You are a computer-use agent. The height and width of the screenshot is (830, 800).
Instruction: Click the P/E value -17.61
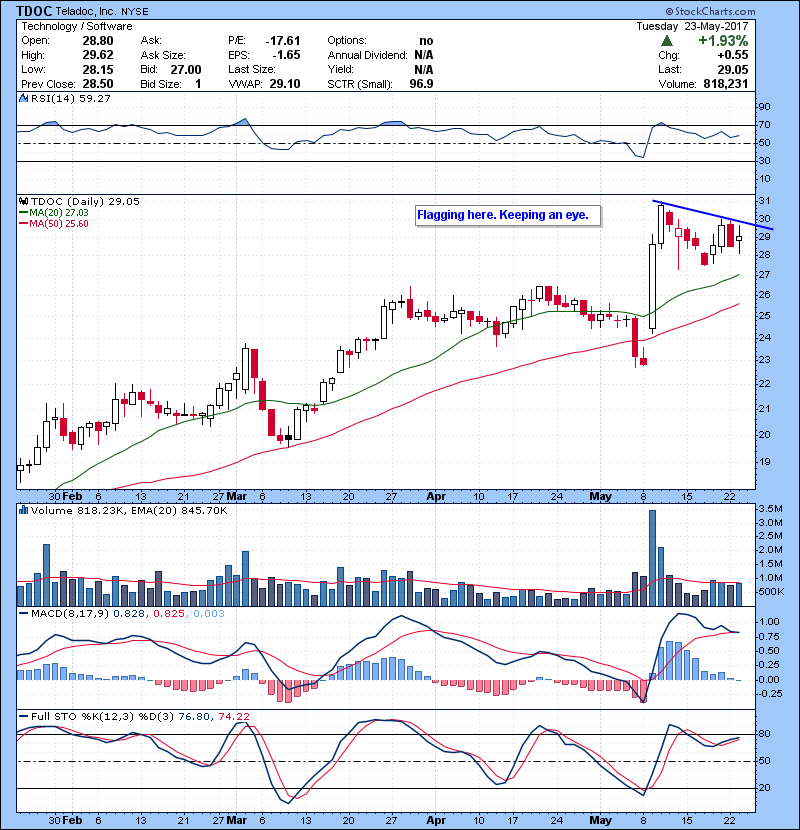[283, 41]
